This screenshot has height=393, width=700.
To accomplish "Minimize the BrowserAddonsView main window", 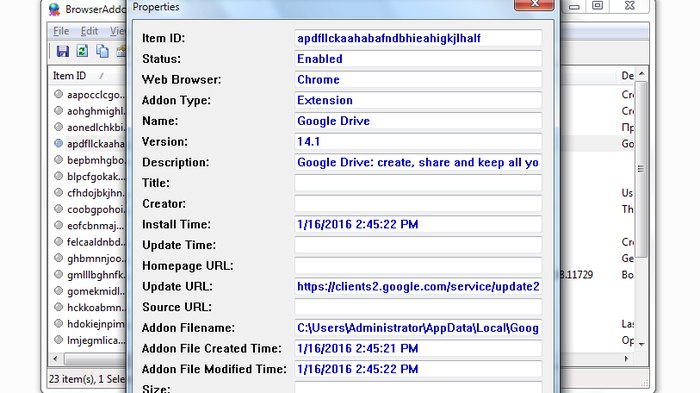I will pyautogui.click(x=574, y=6).
